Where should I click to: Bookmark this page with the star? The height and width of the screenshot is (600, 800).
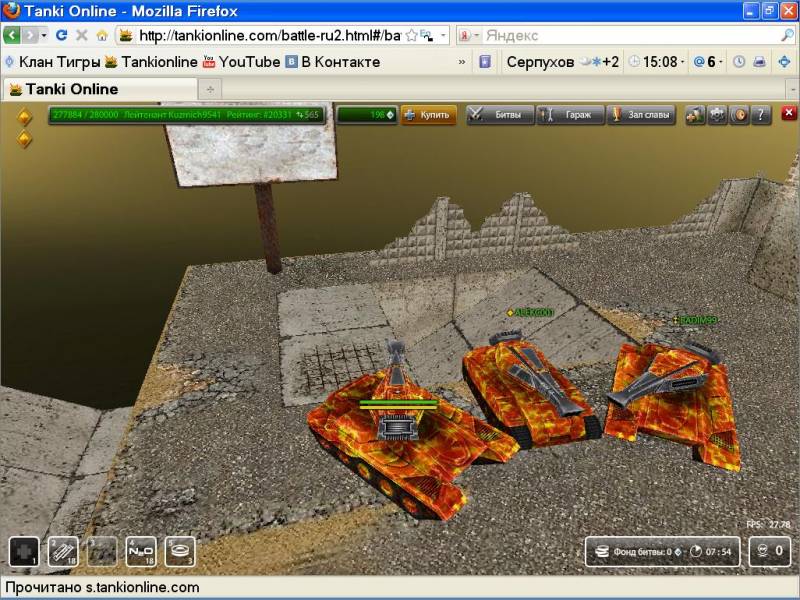click(411, 35)
